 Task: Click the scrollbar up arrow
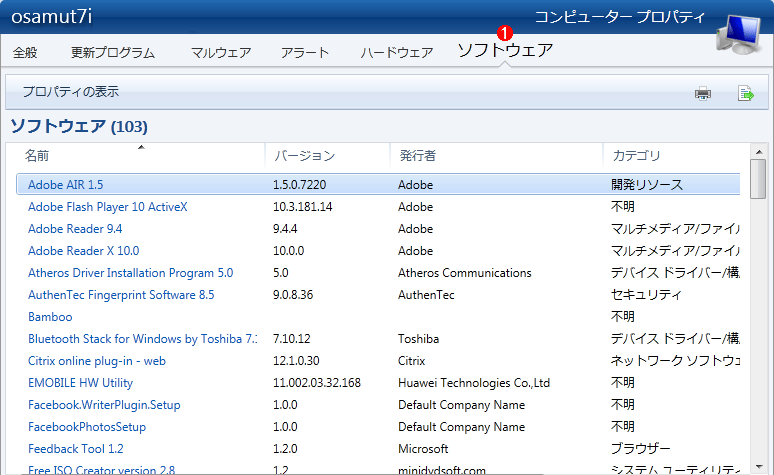(759, 151)
